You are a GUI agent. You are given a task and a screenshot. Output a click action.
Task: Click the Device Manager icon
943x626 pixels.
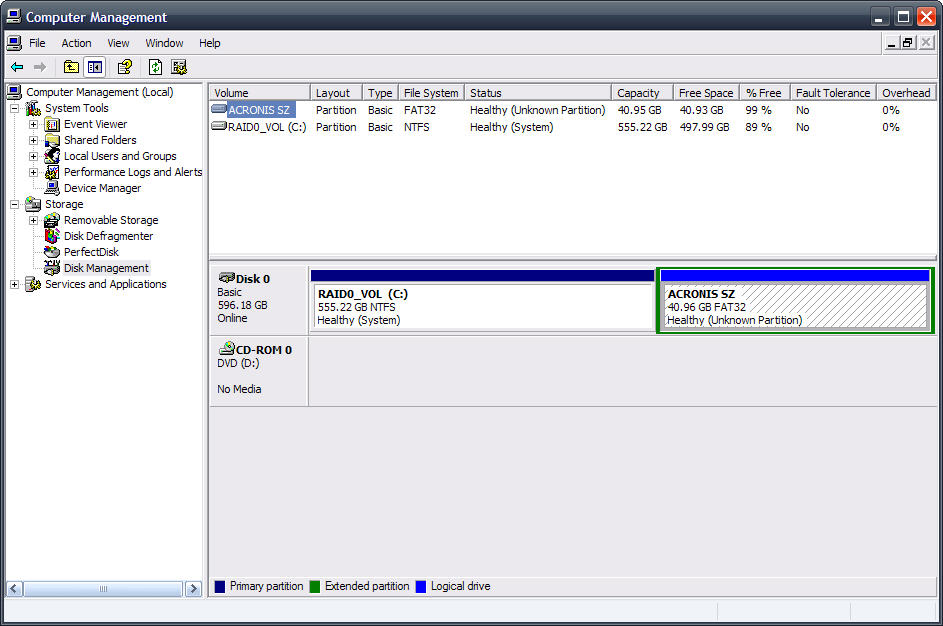click(52, 188)
